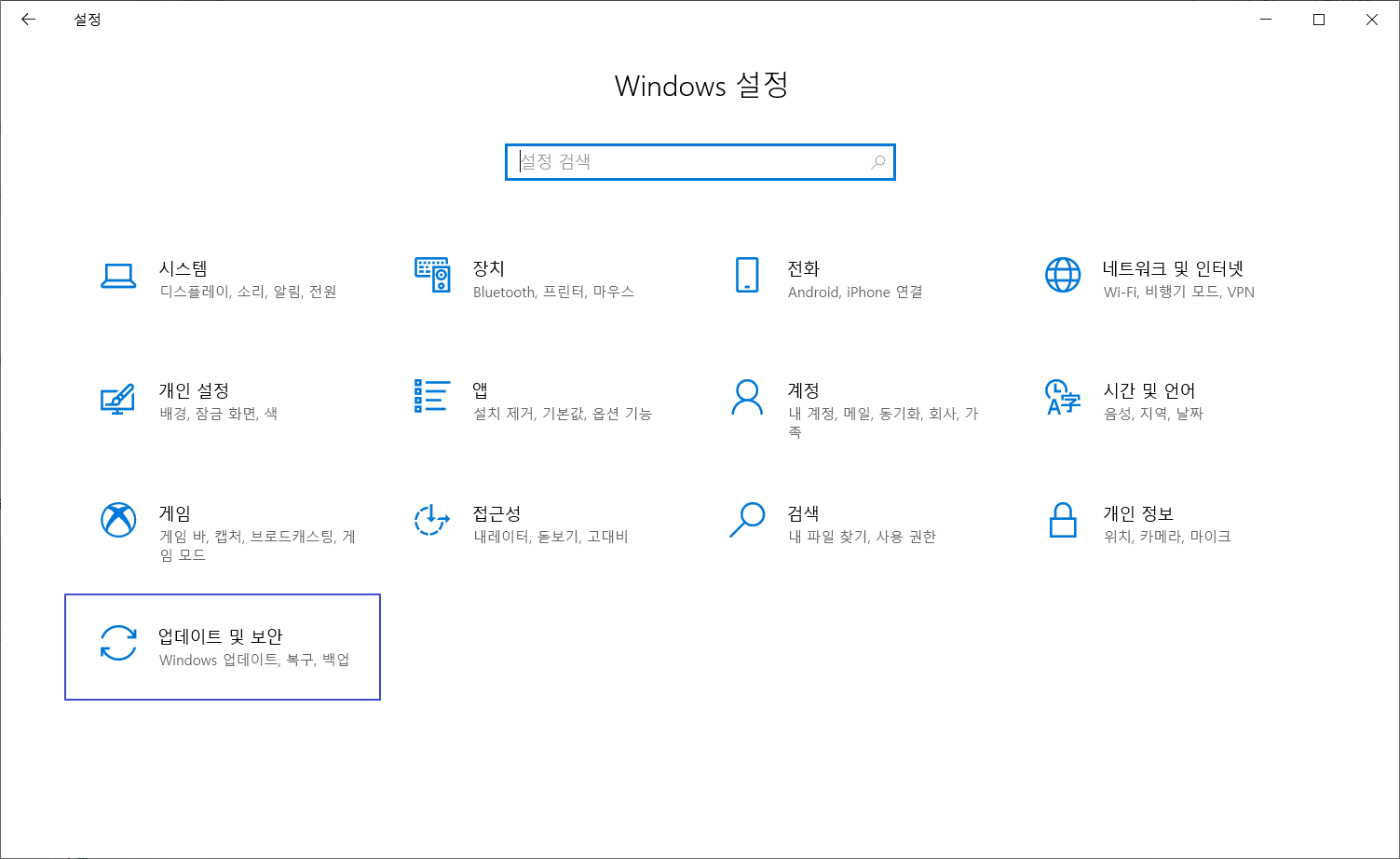The height and width of the screenshot is (859, 1400).
Task: Select the 개인 정보 padlock icon
Action: coord(1063,520)
